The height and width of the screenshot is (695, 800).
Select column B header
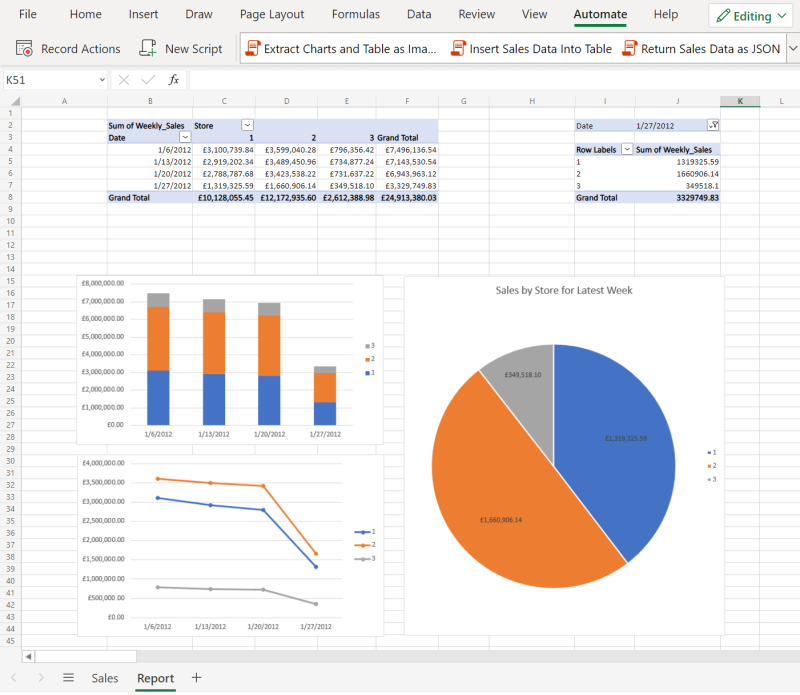150,101
